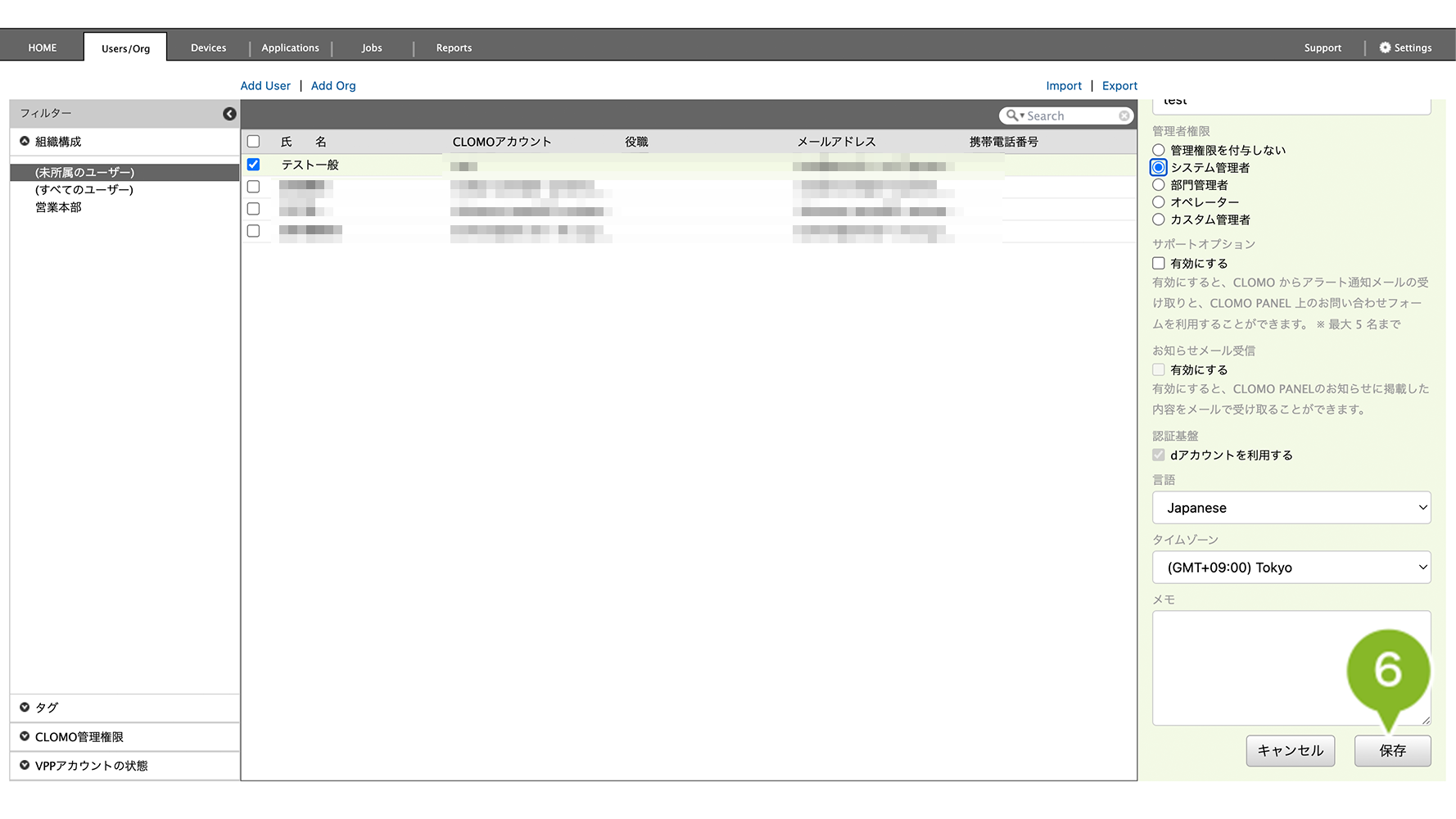Click the 保存 save button
The image size is (1456, 819).
click(x=1392, y=750)
